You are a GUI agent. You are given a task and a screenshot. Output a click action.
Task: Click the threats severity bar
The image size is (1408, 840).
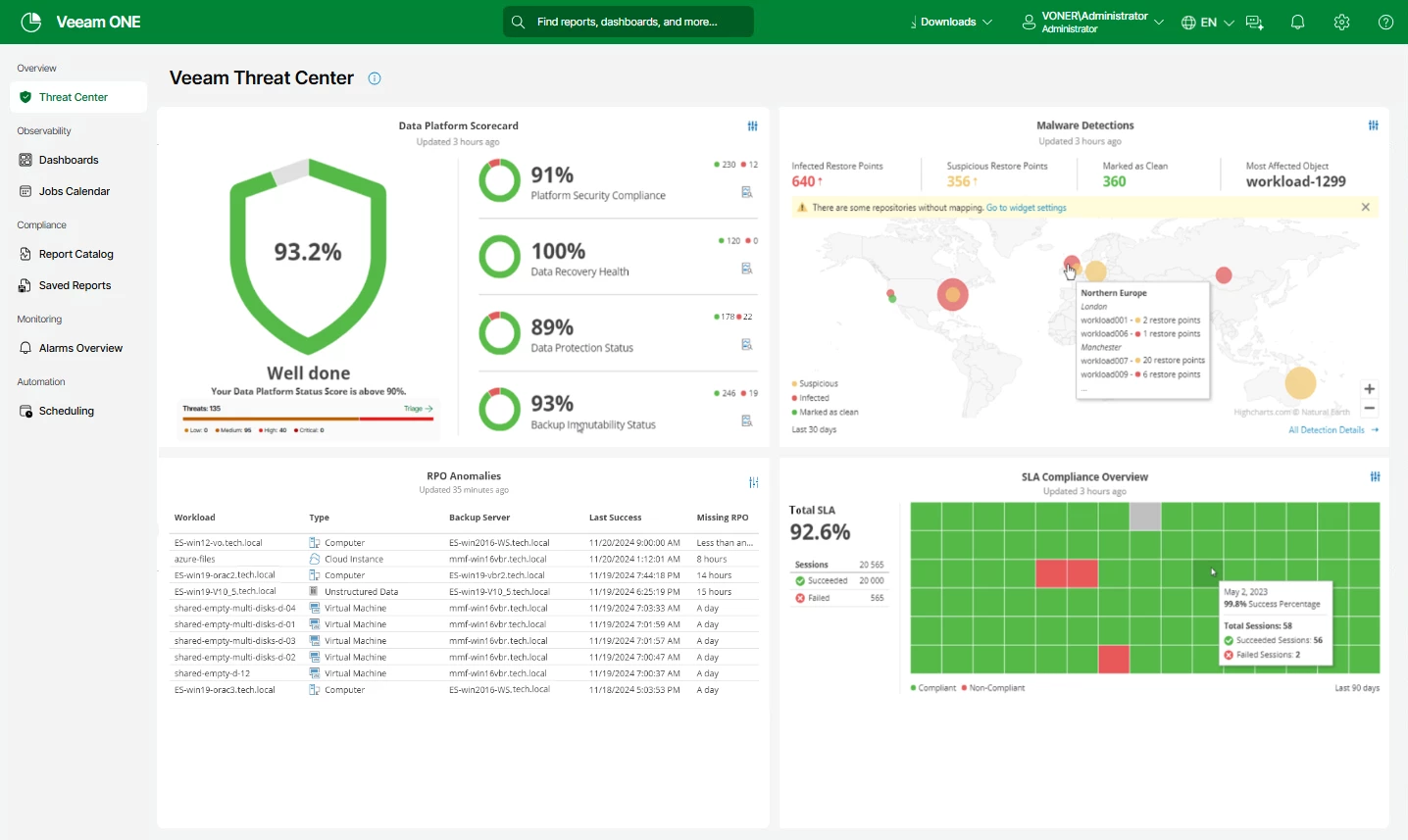(x=308, y=419)
